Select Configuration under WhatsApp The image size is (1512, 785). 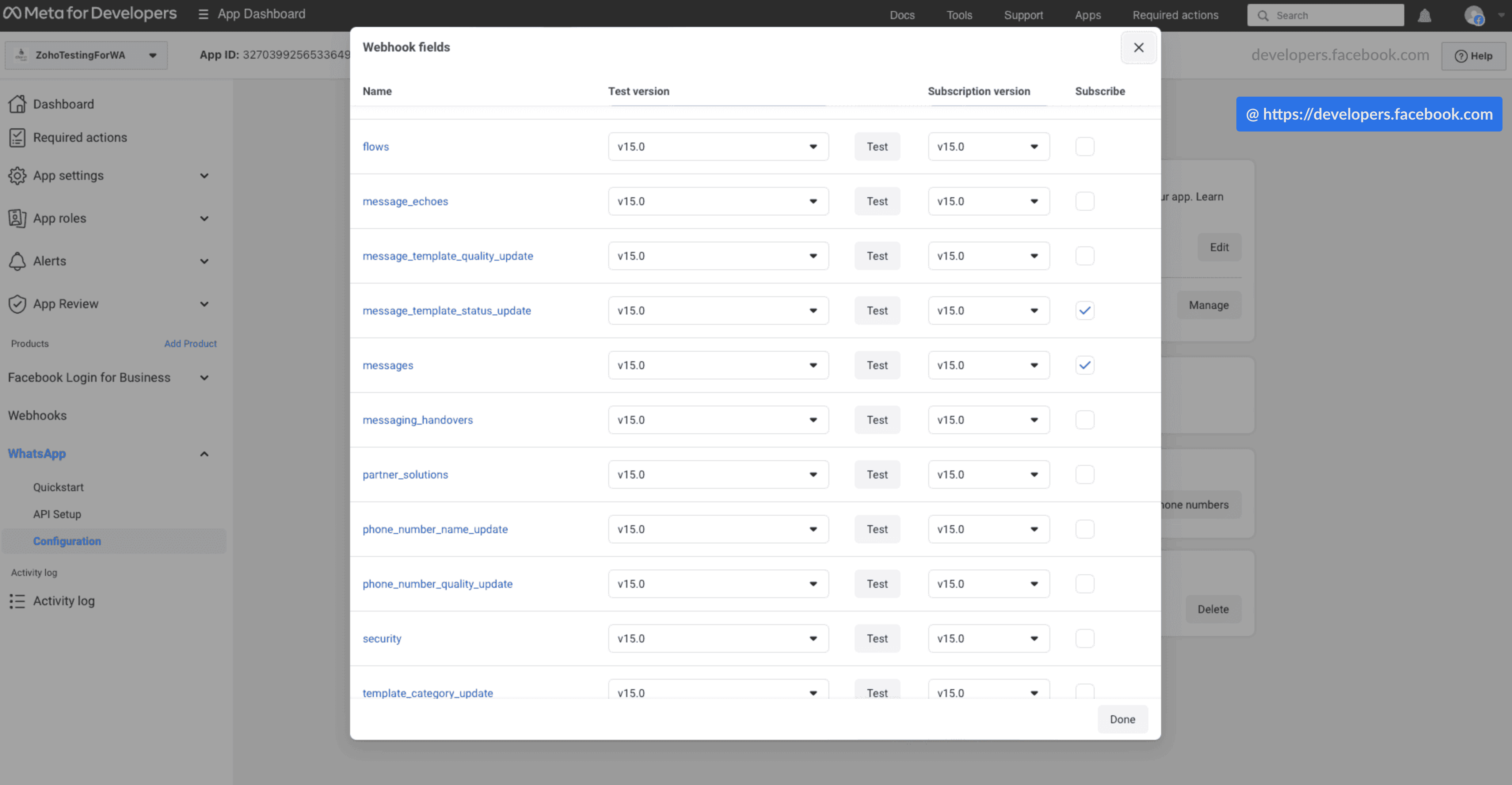(x=66, y=541)
